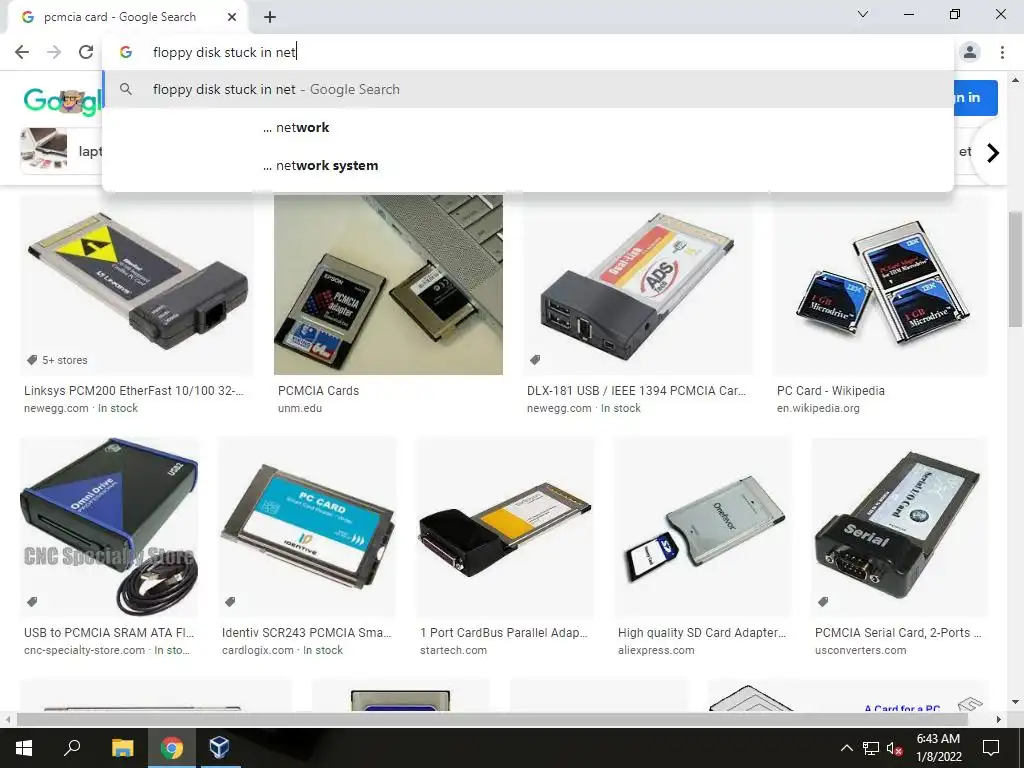Open the OmniDrive USB to PCMCIA image

(x=109, y=527)
